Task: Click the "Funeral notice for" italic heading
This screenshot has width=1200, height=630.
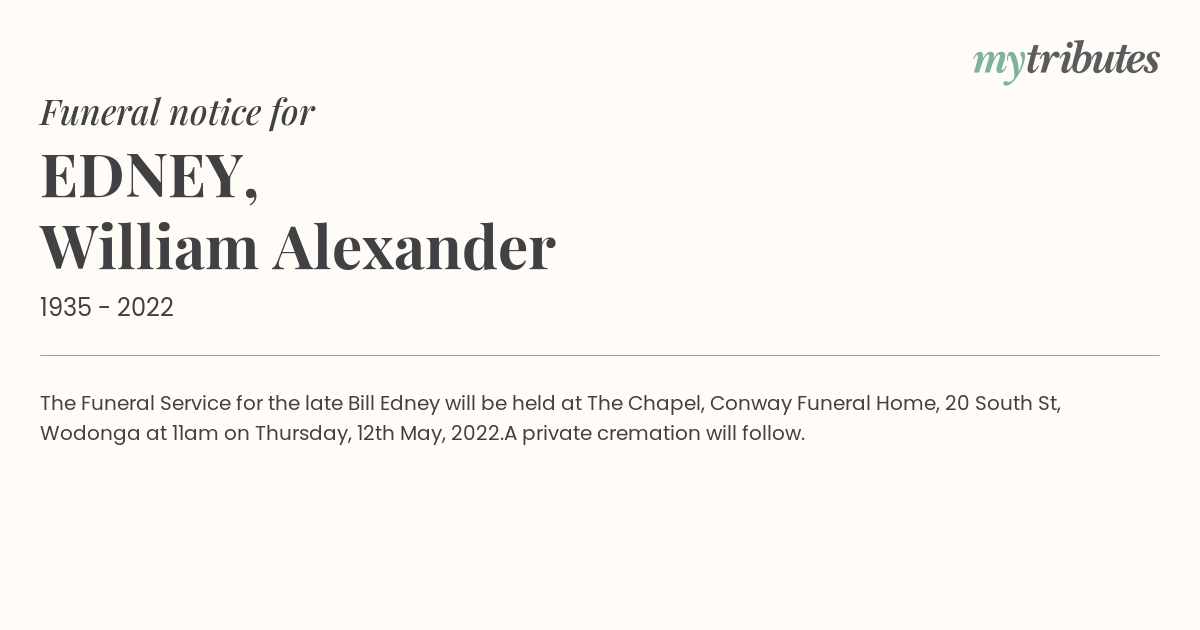Action: [177, 112]
